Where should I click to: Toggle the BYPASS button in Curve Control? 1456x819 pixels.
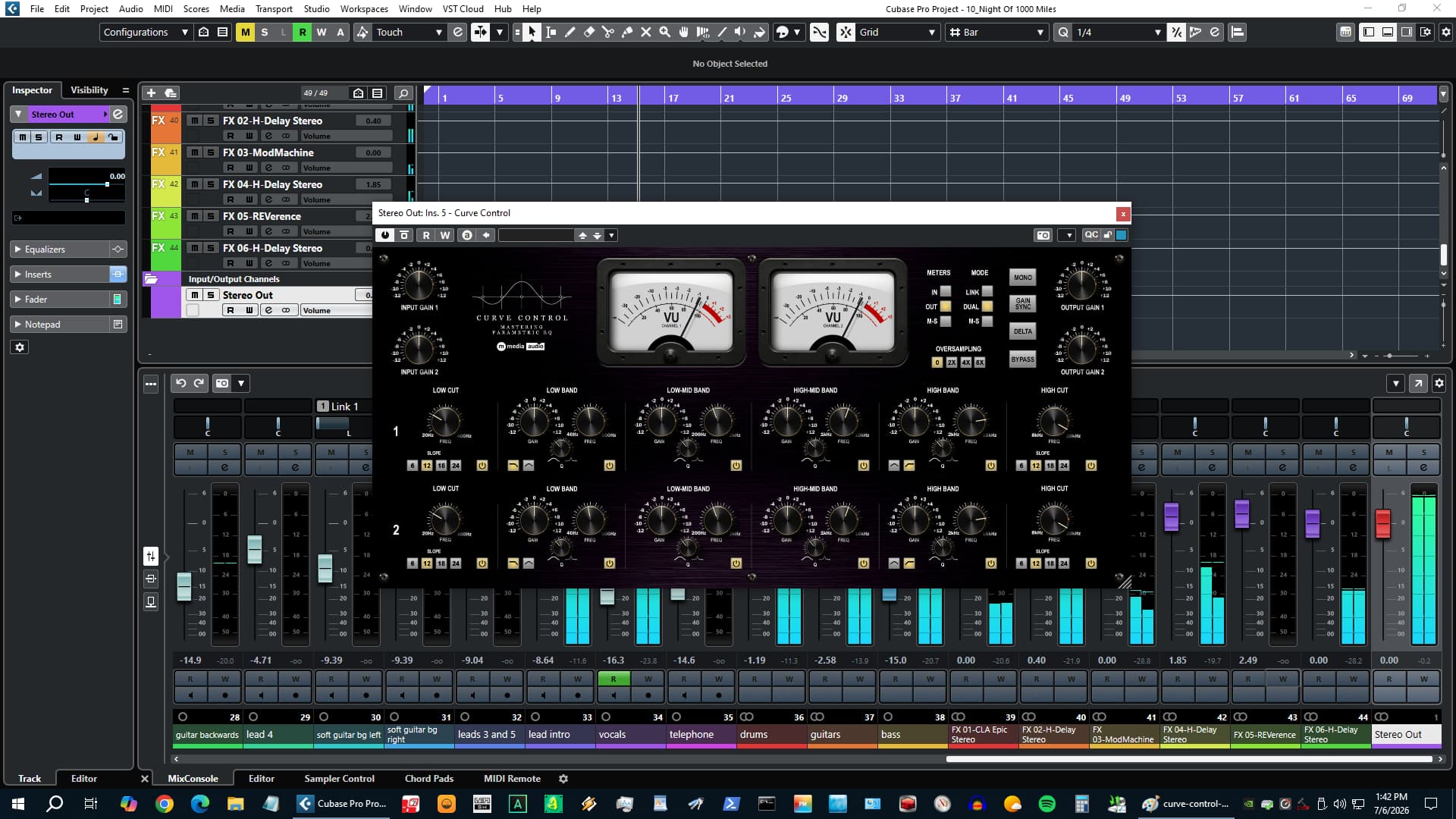pos(1022,359)
